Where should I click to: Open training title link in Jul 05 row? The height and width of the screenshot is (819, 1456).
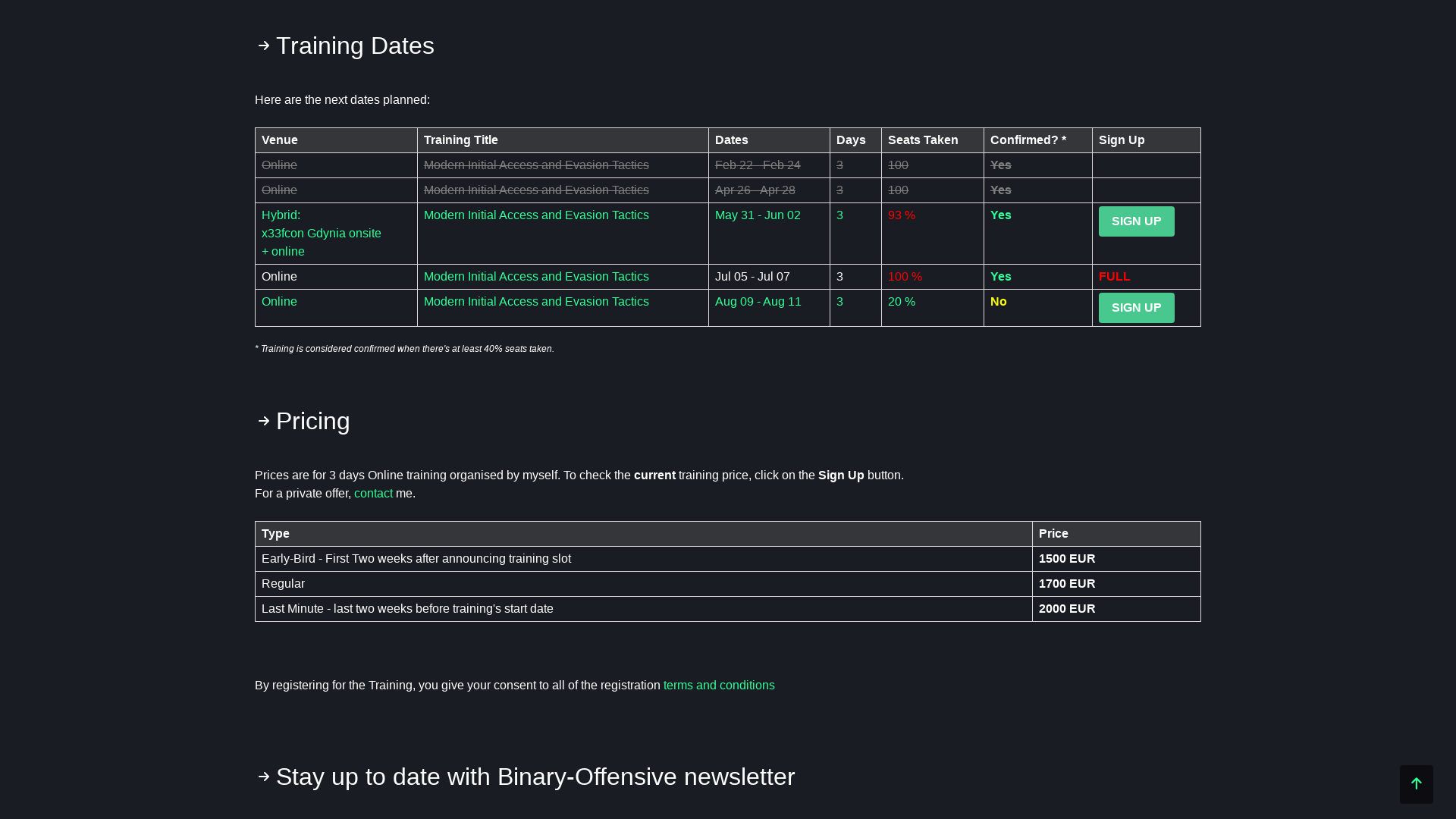[536, 276]
